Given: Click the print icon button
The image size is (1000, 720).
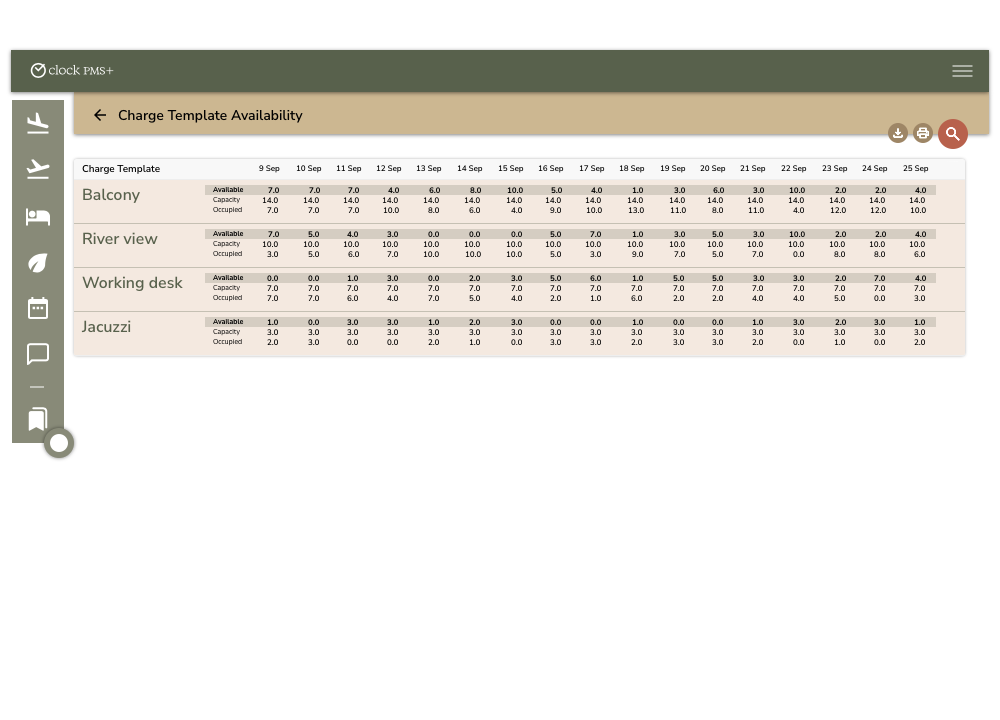Looking at the screenshot, I should [923, 133].
